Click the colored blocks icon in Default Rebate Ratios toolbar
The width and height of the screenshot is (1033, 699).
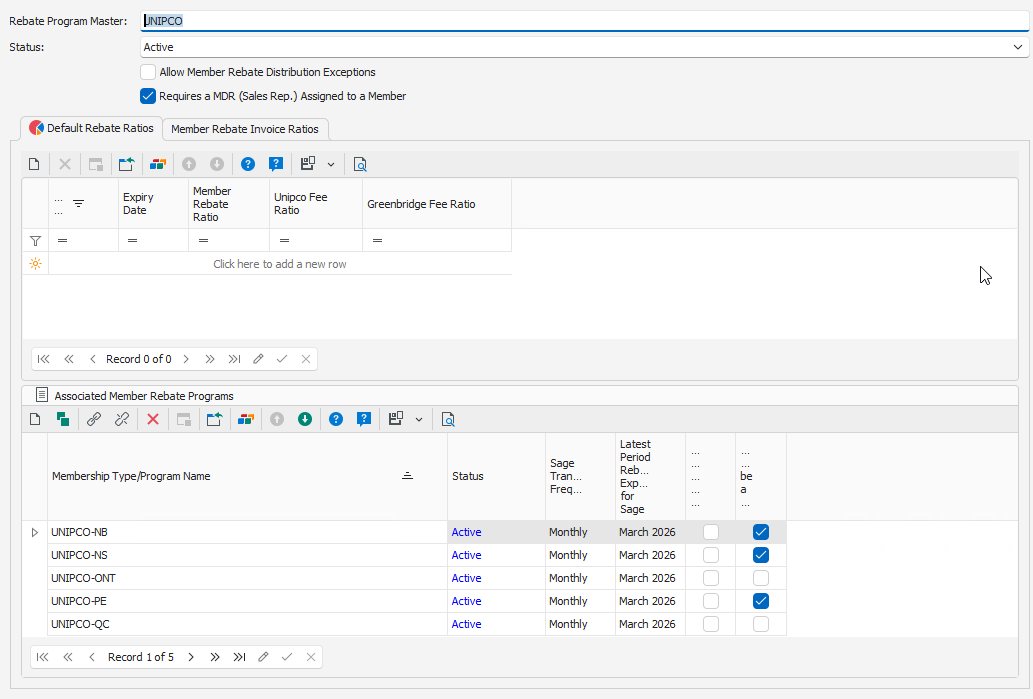point(157,164)
